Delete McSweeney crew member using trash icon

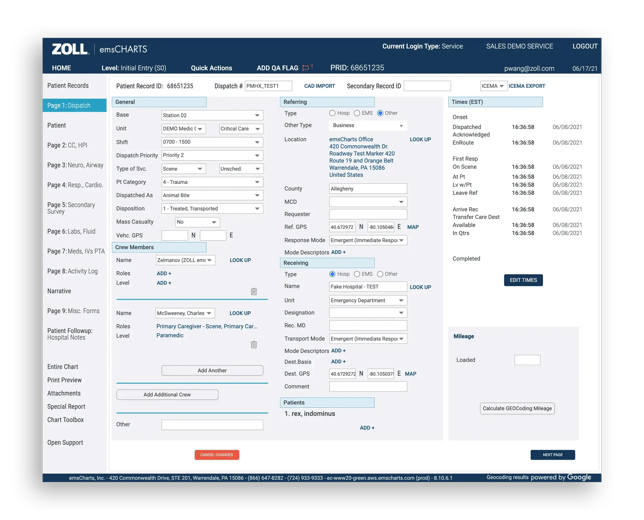[x=254, y=344]
